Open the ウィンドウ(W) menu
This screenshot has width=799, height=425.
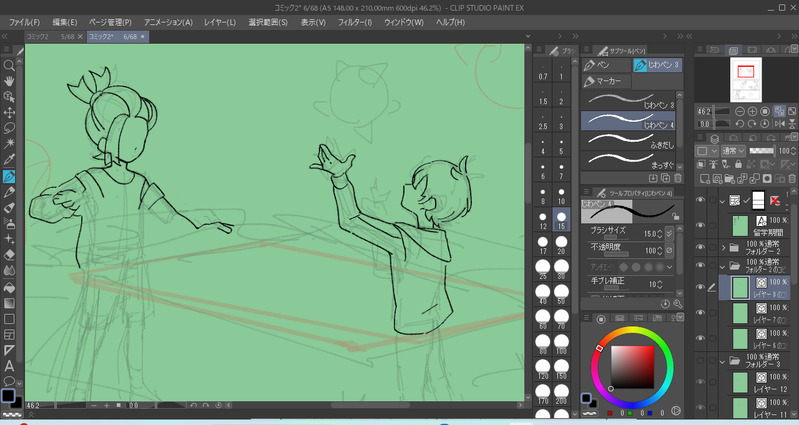point(404,22)
